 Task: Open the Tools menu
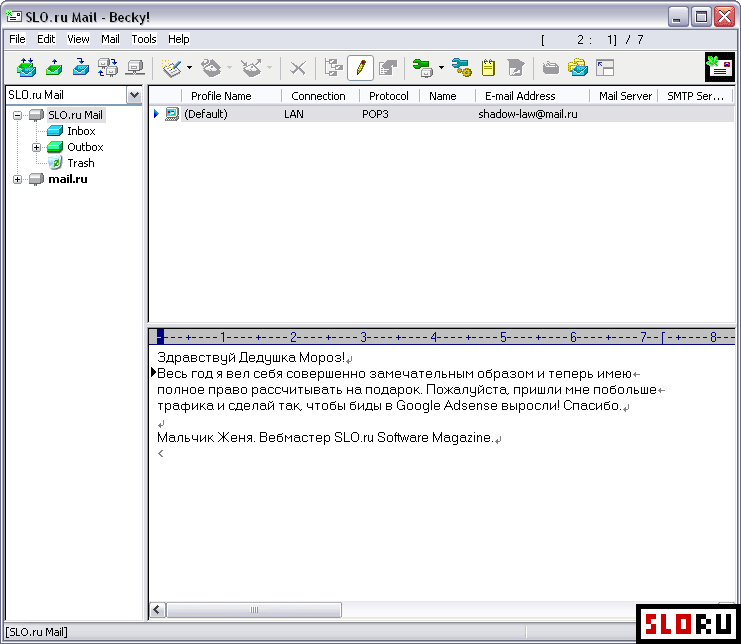coord(144,39)
